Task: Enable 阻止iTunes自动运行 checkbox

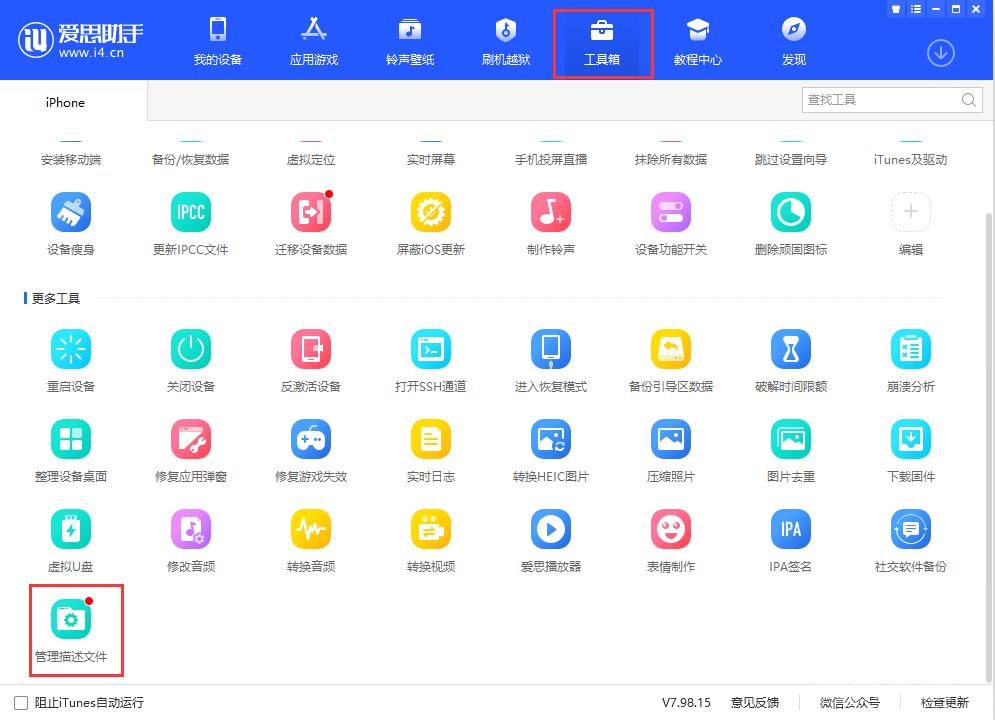Action: tap(15, 704)
